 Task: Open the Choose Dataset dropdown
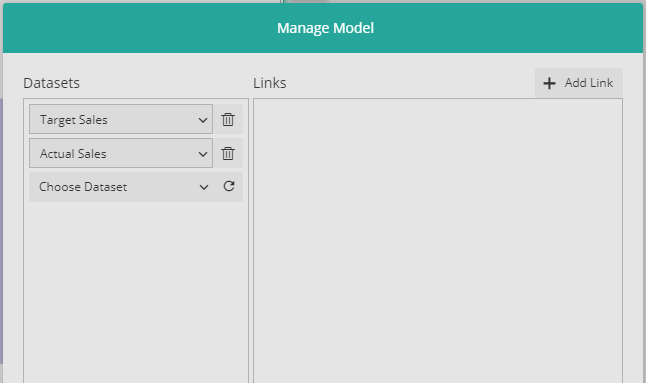click(x=121, y=187)
